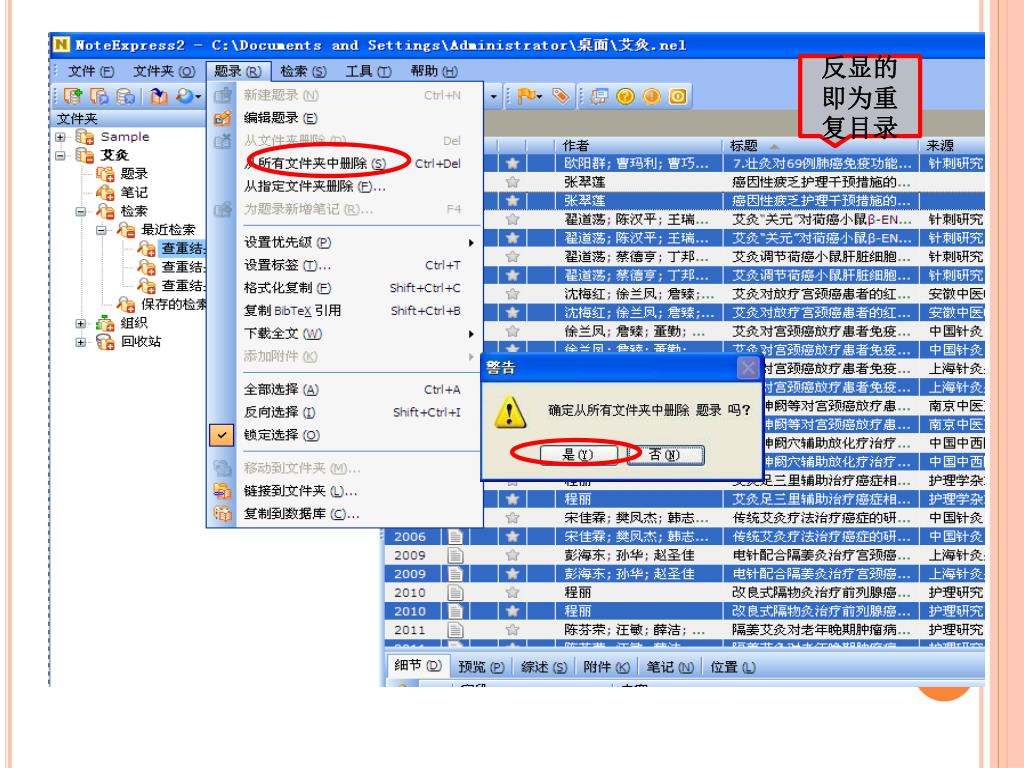Click the warning triangle icon in the dialog
The image size is (1024, 768).
510,412
